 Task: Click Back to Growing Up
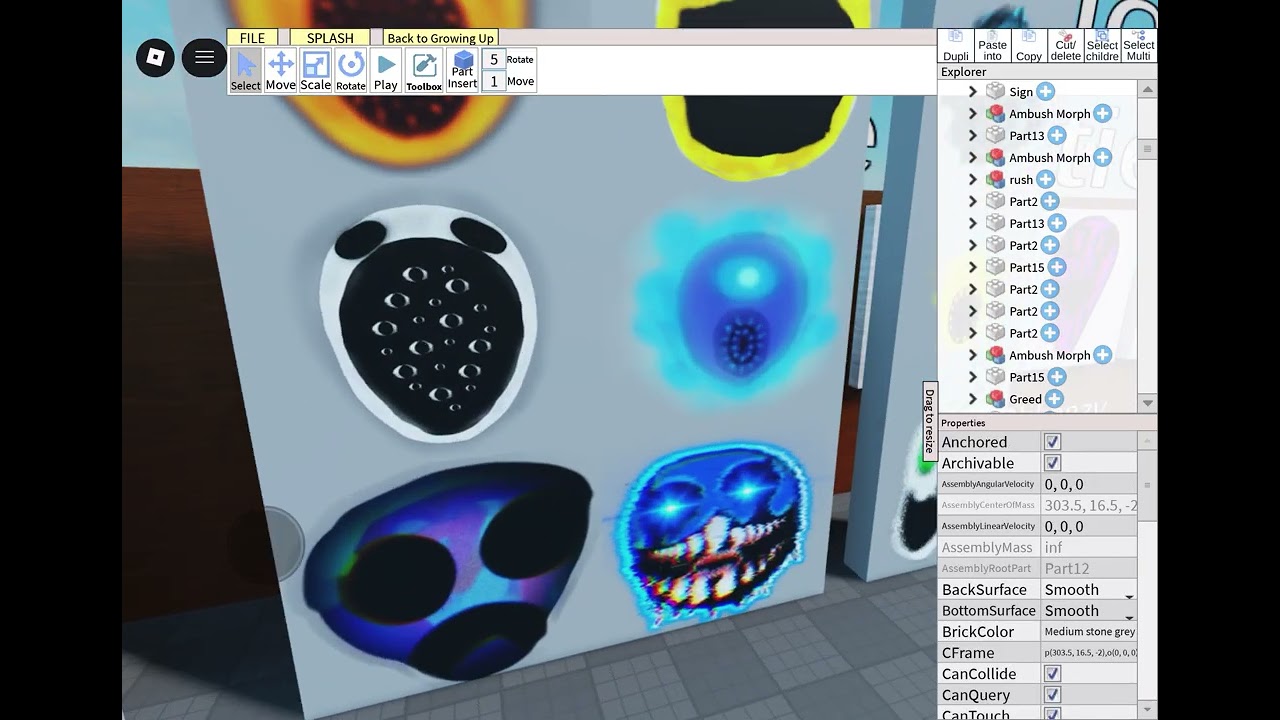tap(440, 38)
